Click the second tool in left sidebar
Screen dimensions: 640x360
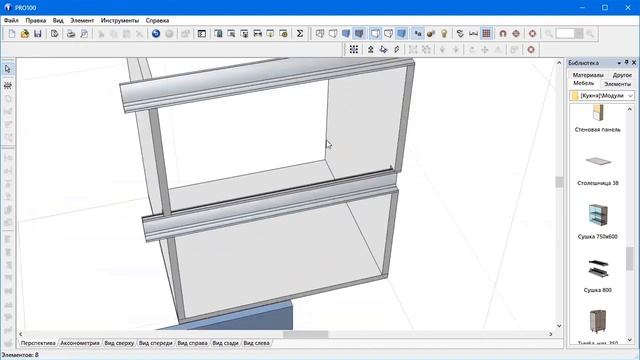pyautogui.click(x=8, y=85)
